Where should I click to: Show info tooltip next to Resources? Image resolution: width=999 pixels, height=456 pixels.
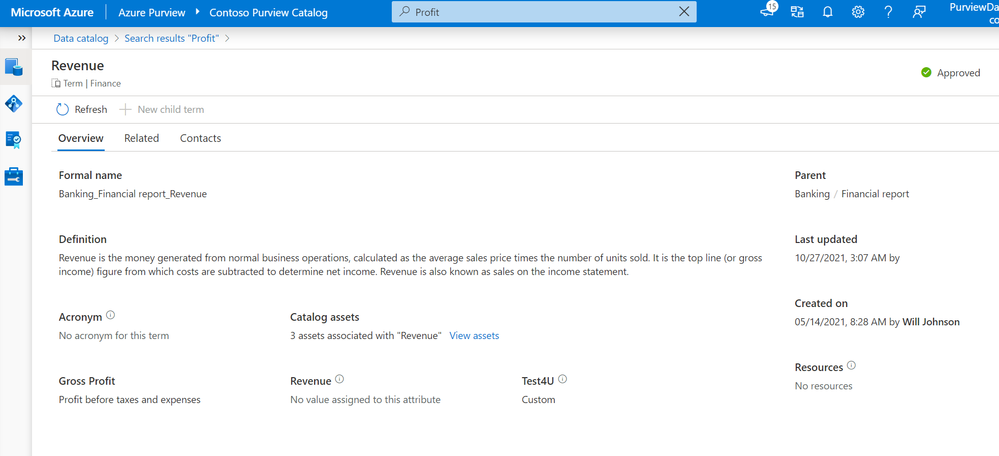pyautogui.click(x=850, y=366)
